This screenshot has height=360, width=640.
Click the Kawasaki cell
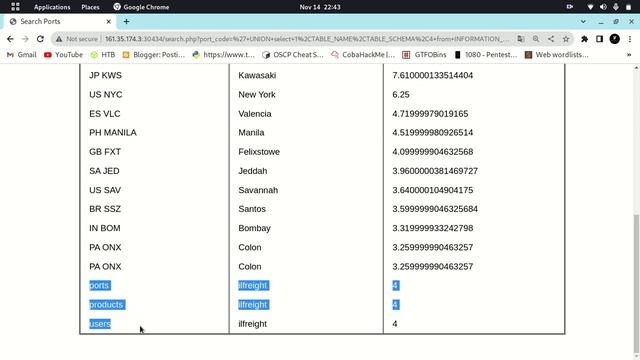click(257, 76)
